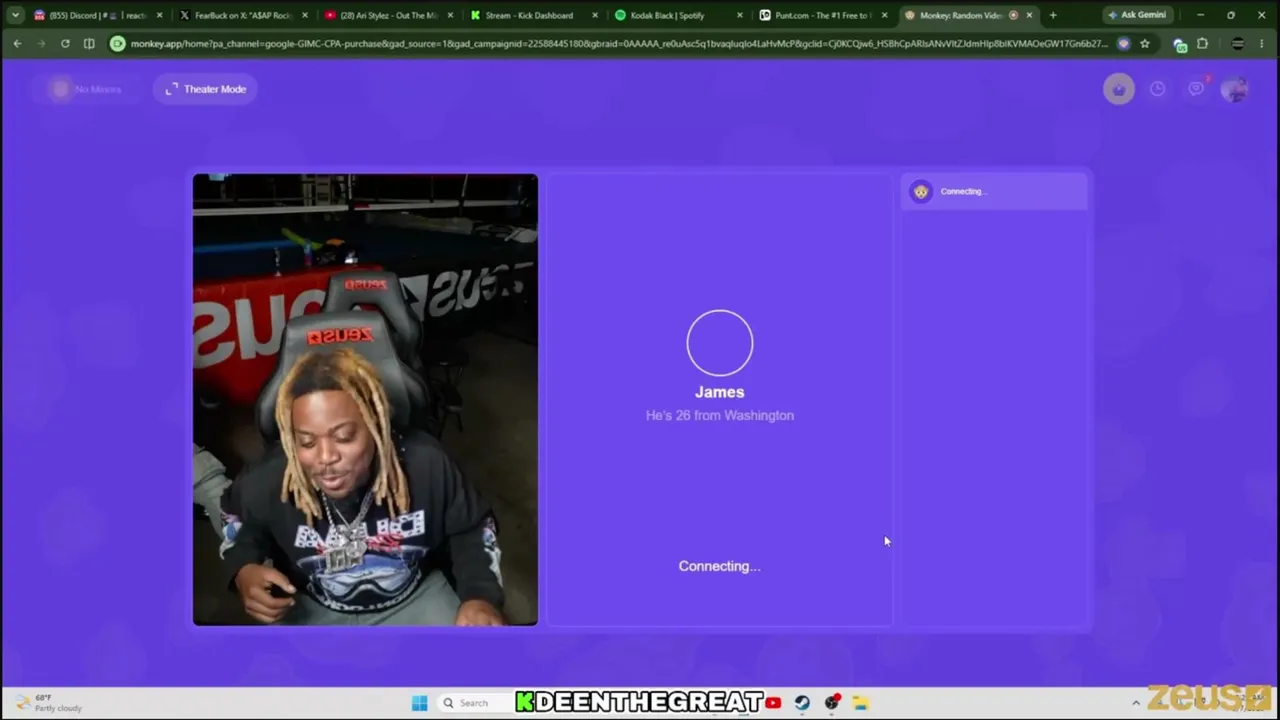Go back to the previous page
Image resolution: width=1280 pixels, height=720 pixels.
17,44
